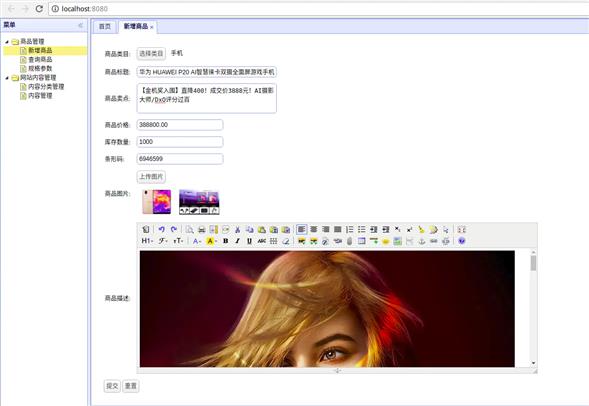Click the 上传图片 upload button
The image size is (589, 406).
coord(151,177)
